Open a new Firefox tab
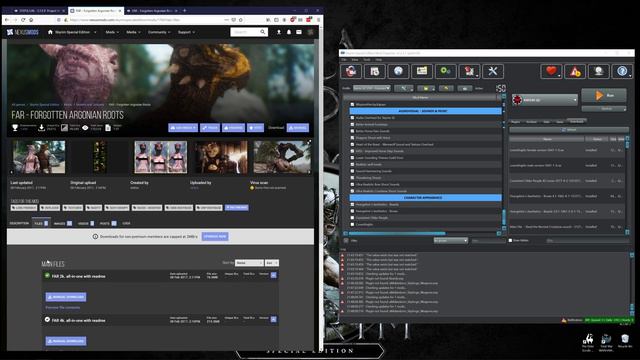The width and height of the screenshot is (640, 360). (x=184, y=10)
